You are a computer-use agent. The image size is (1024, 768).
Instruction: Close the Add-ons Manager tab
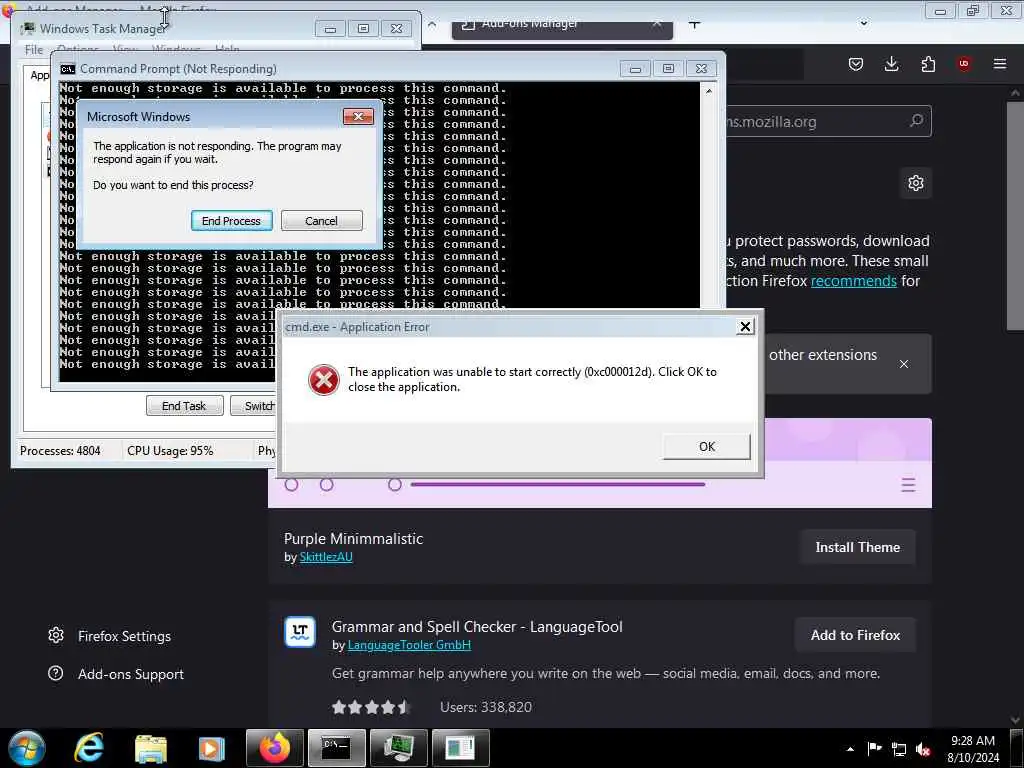tap(657, 25)
